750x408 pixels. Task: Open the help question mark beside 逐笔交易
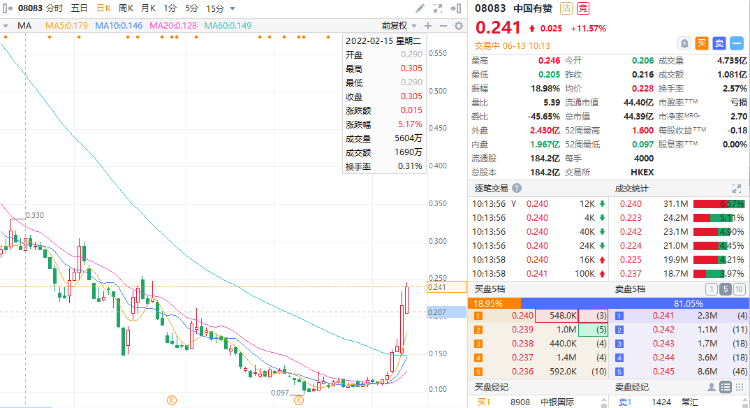[517, 188]
